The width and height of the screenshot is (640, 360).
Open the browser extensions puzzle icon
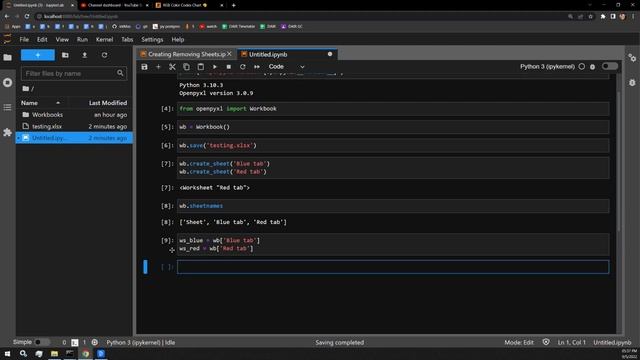[603, 16]
